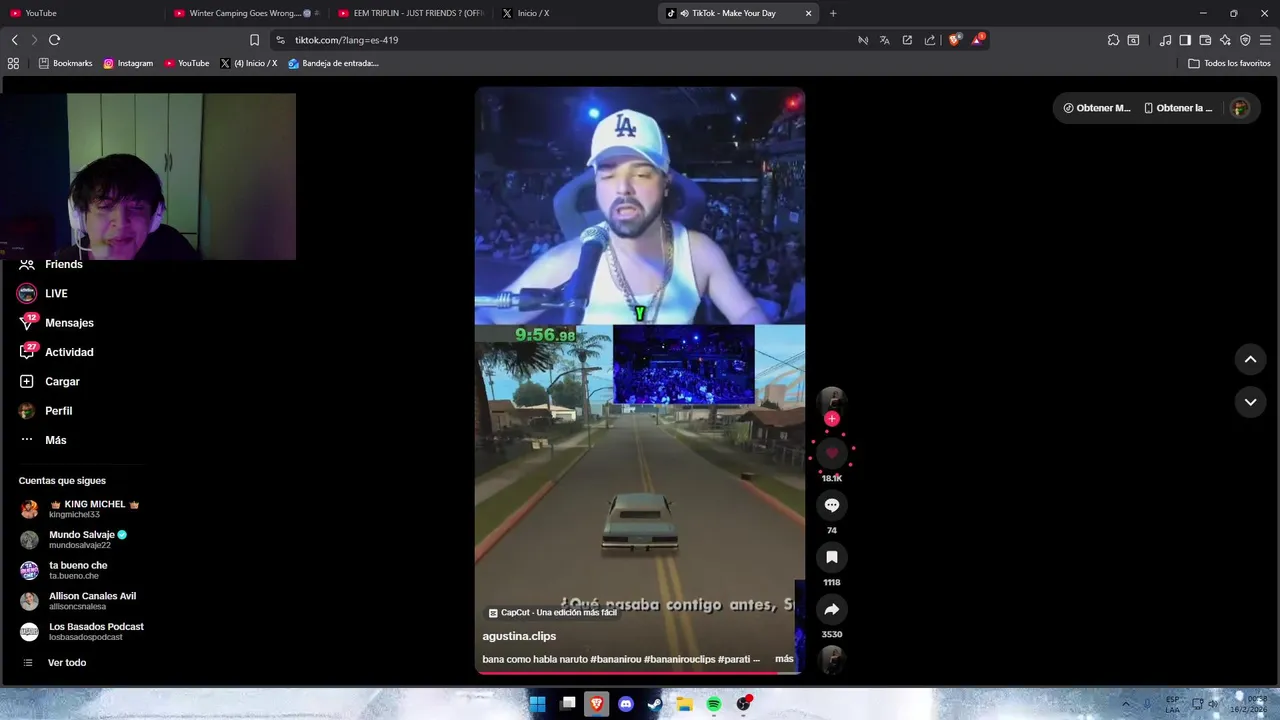The height and width of the screenshot is (720, 1280).
Task: Open comments on the TikTok video
Action: click(831, 505)
